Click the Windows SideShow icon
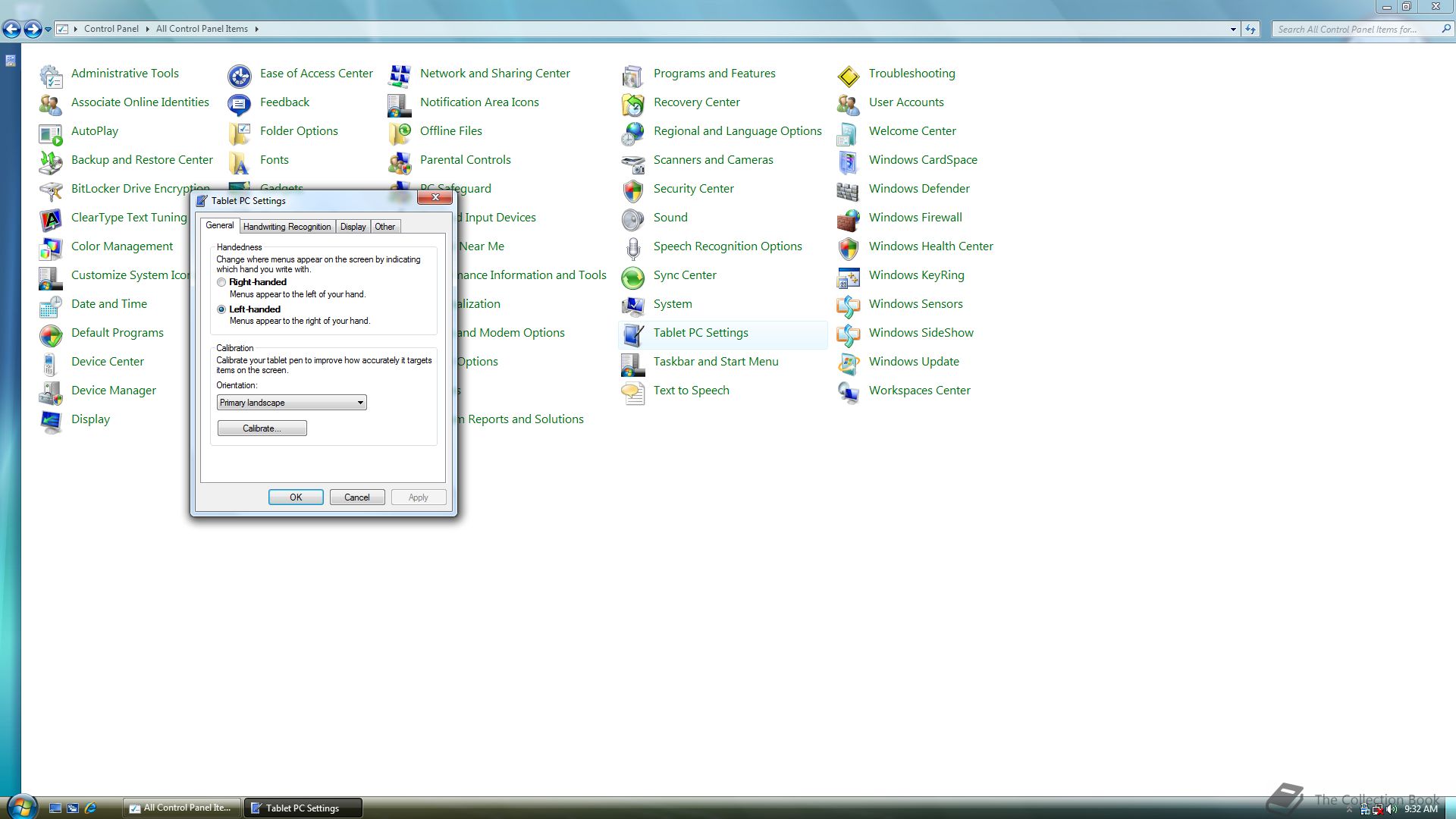 click(849, 334)
